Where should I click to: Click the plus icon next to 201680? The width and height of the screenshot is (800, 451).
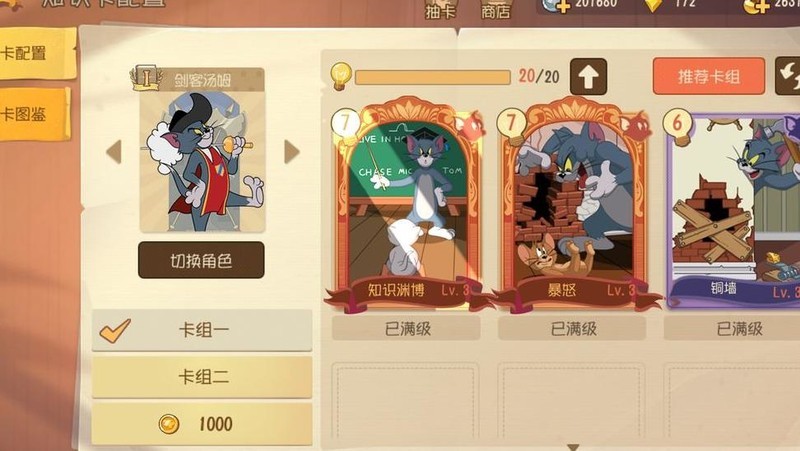click(563, 7)
